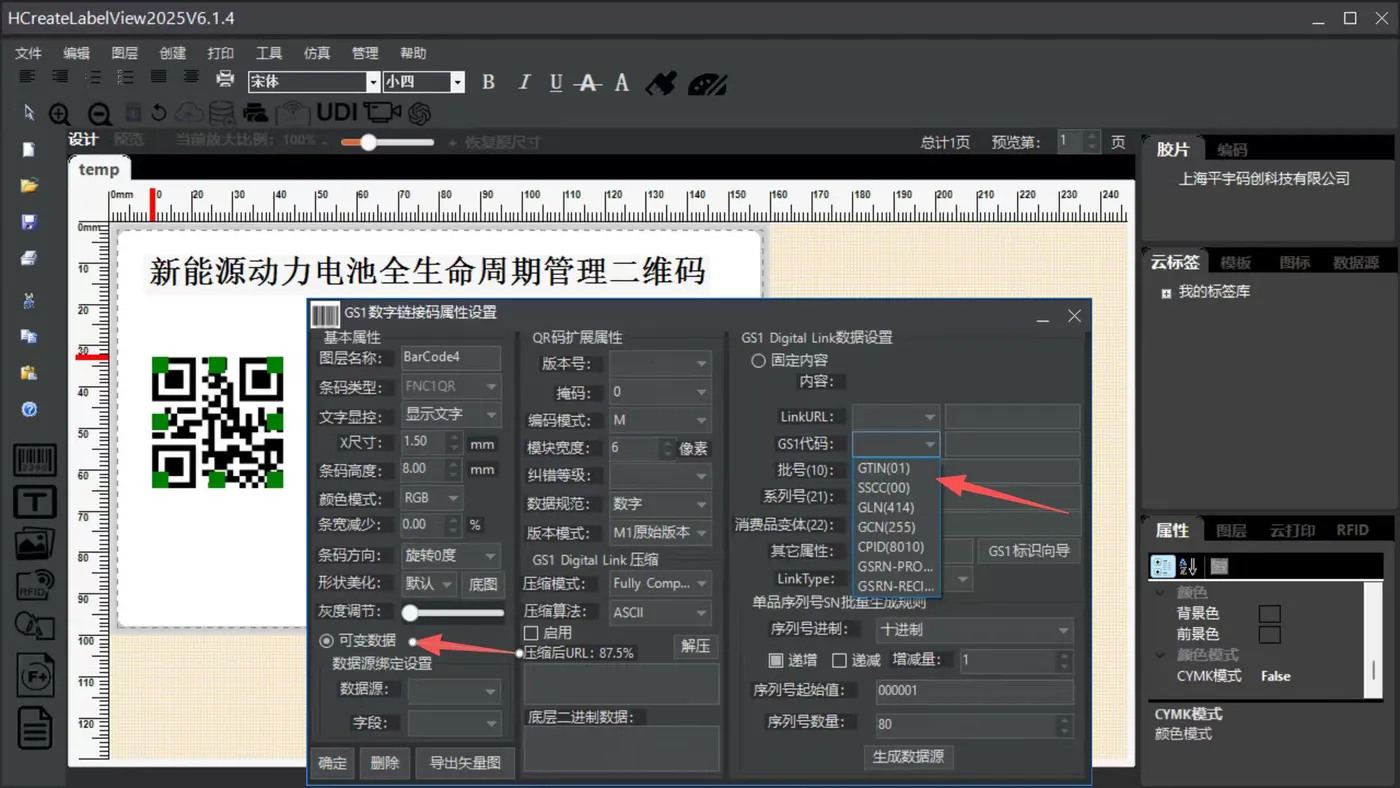Pick the 背景色 color swatch

[x=1269, y=613]
